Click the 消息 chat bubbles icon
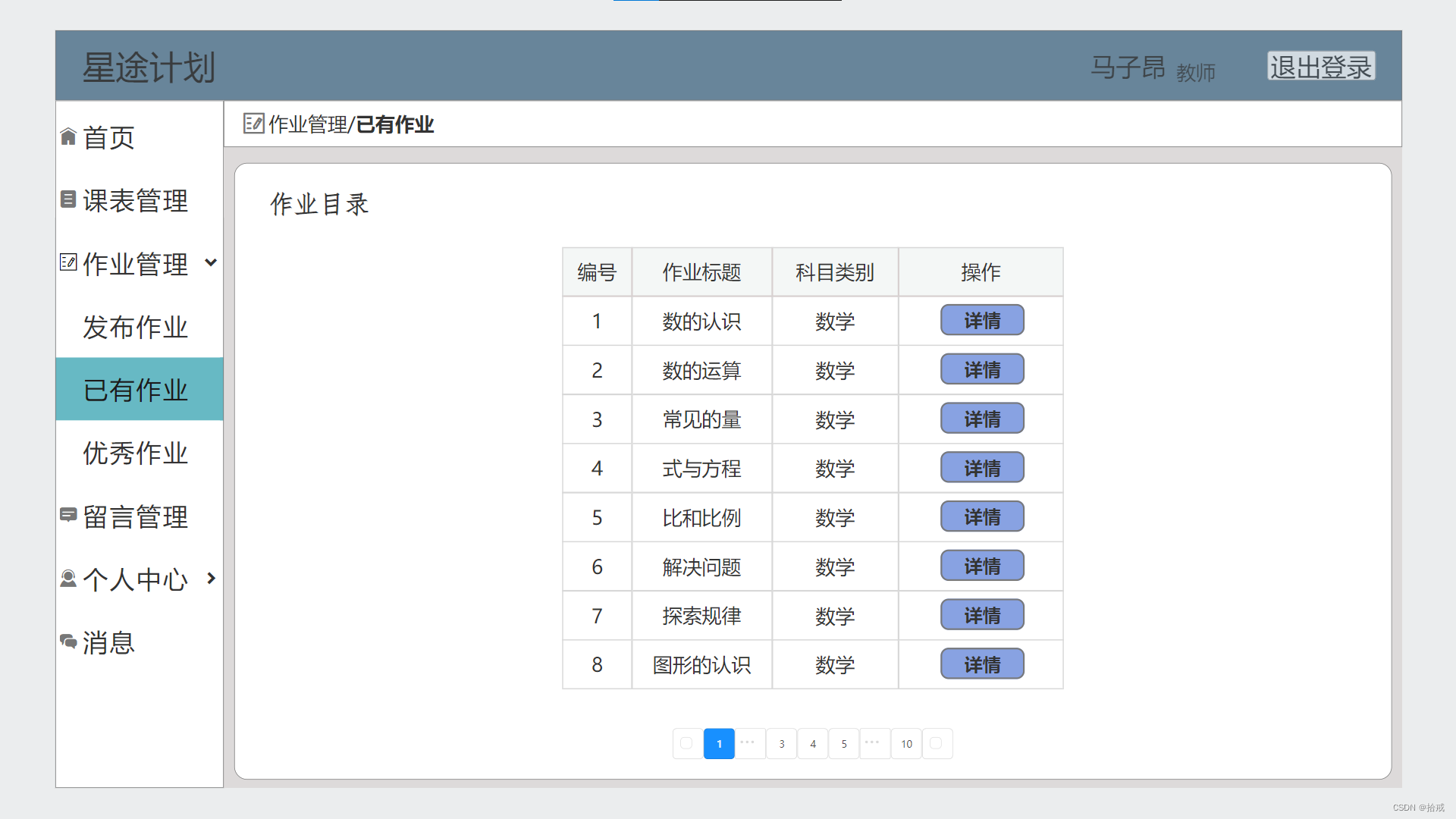 [68, 642]
